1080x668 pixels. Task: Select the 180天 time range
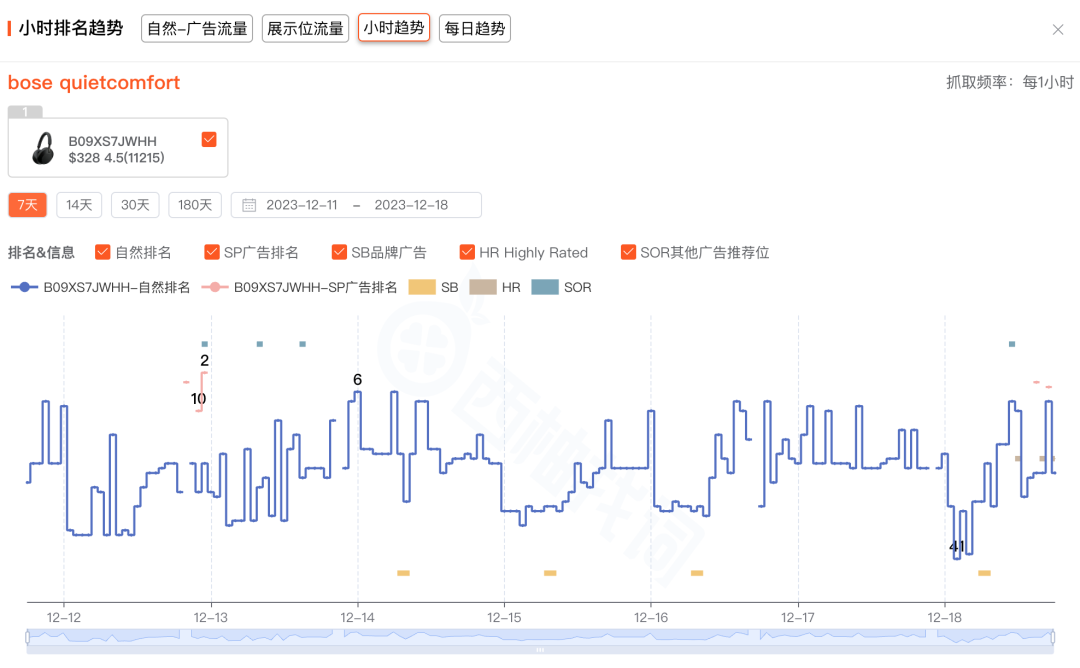pyautogui.click(x=195, y=205)
